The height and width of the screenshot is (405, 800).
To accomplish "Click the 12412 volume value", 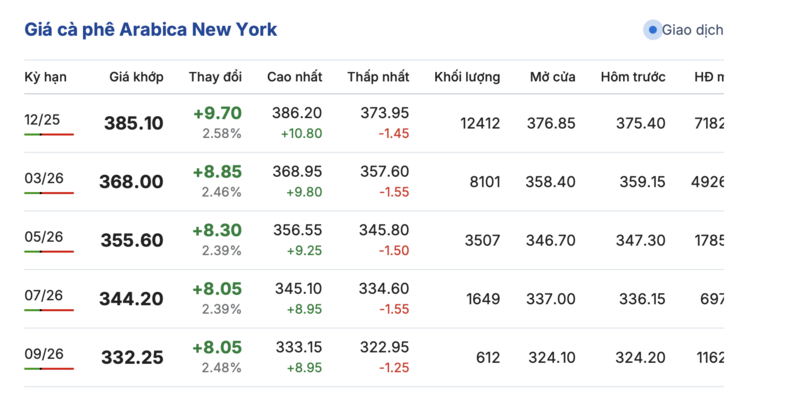I will 479,123.
